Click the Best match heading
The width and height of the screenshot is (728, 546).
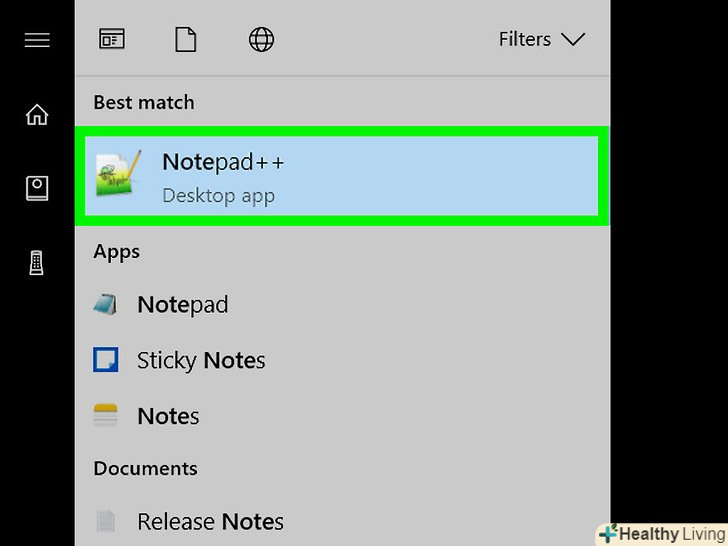tap(144, 103)
